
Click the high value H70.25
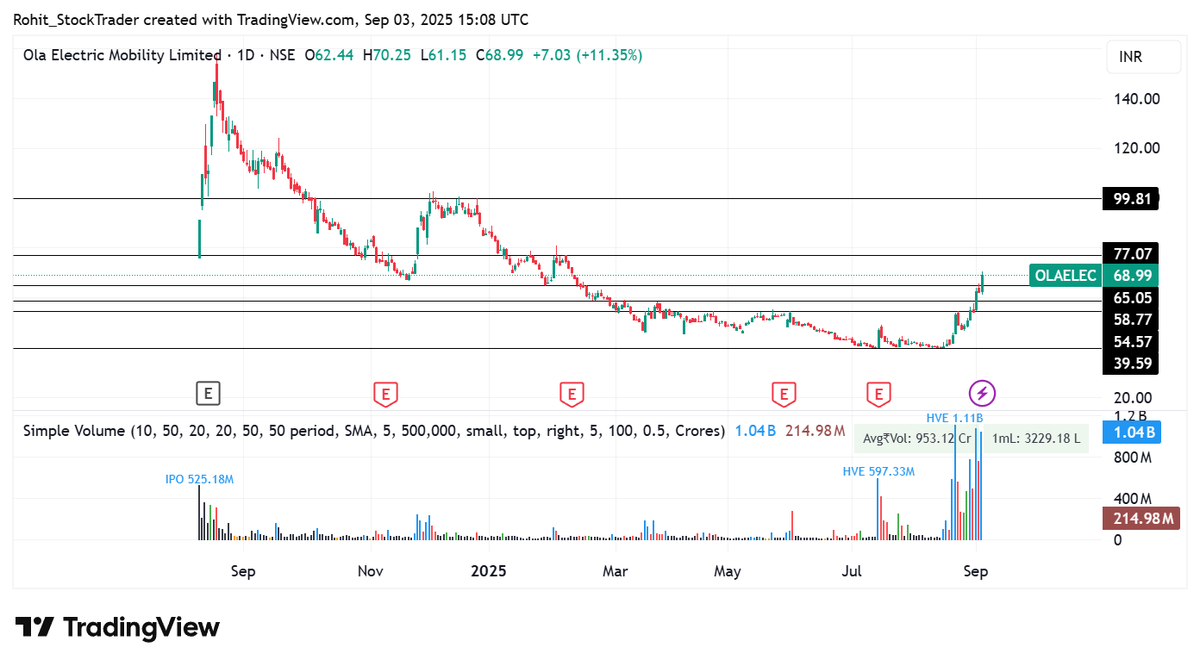tap(388, 55)
